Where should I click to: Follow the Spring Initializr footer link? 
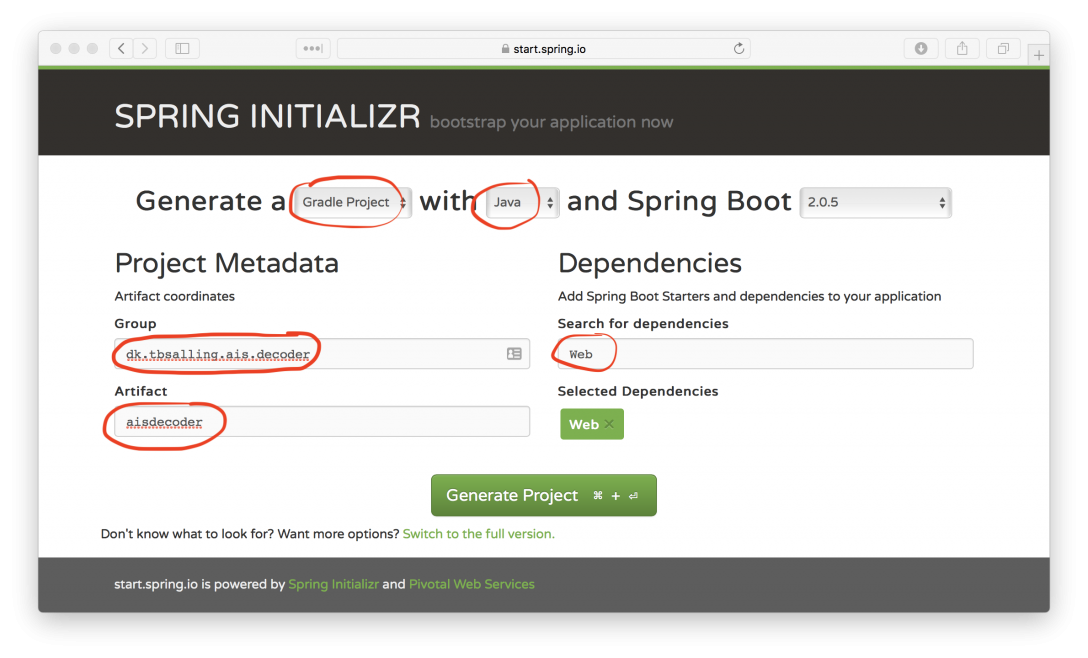coord(334,584)
